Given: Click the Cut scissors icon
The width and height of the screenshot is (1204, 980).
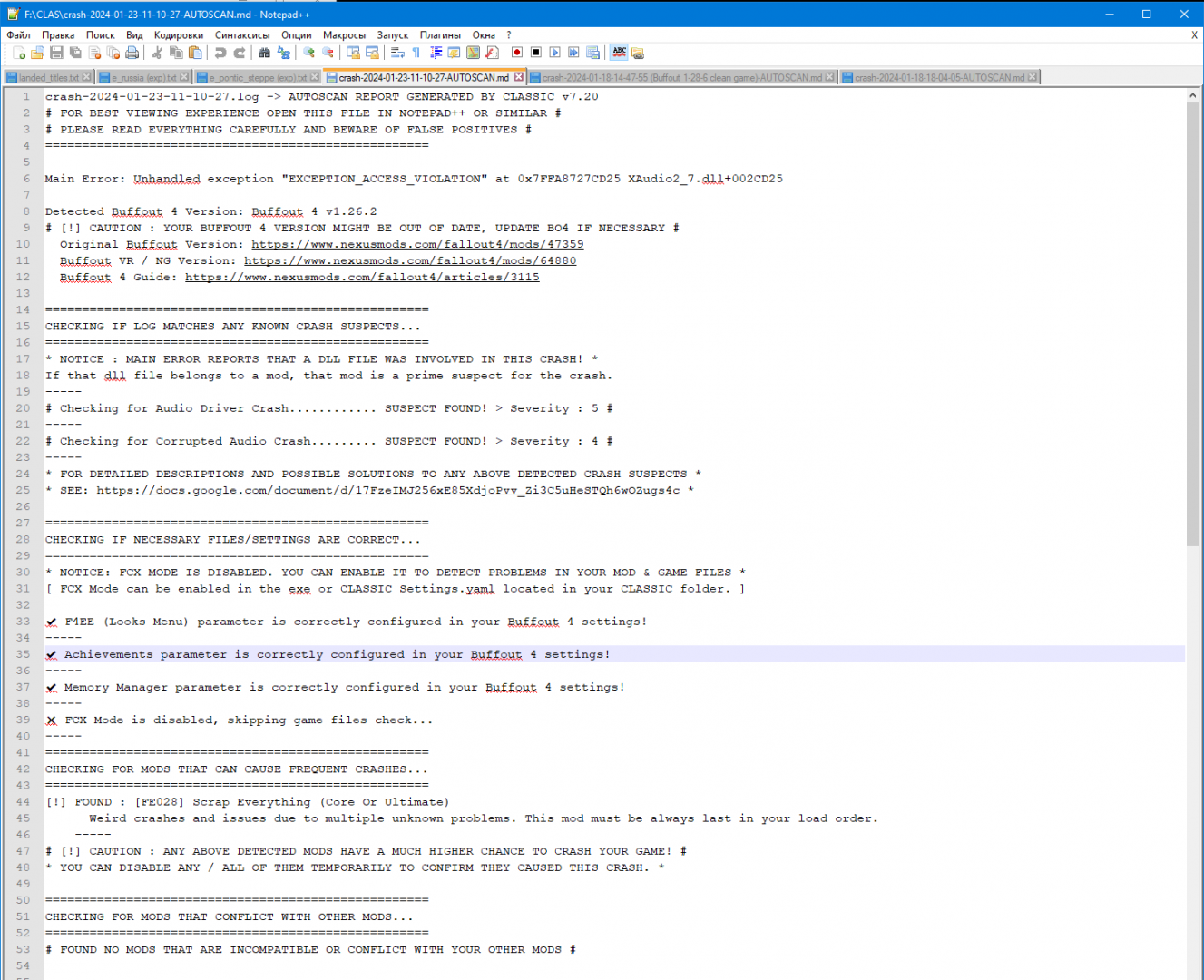Looking at the screenshot, I should [x=157, y=54].
